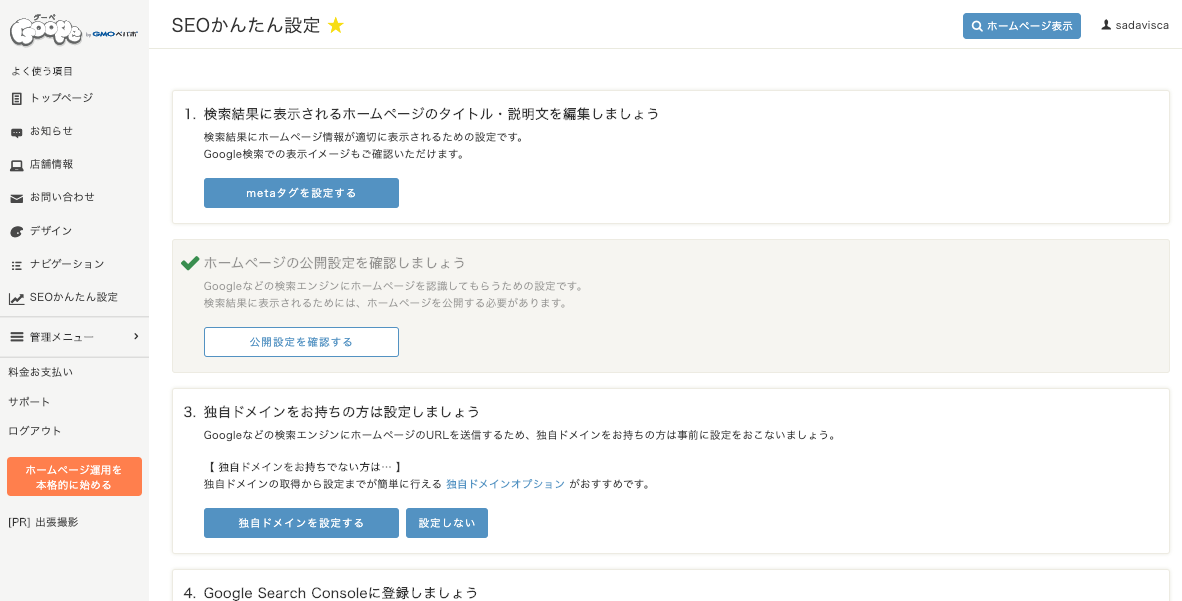Click the トップページ document icon
The image size is (1182, 601).
click(17, 99)
